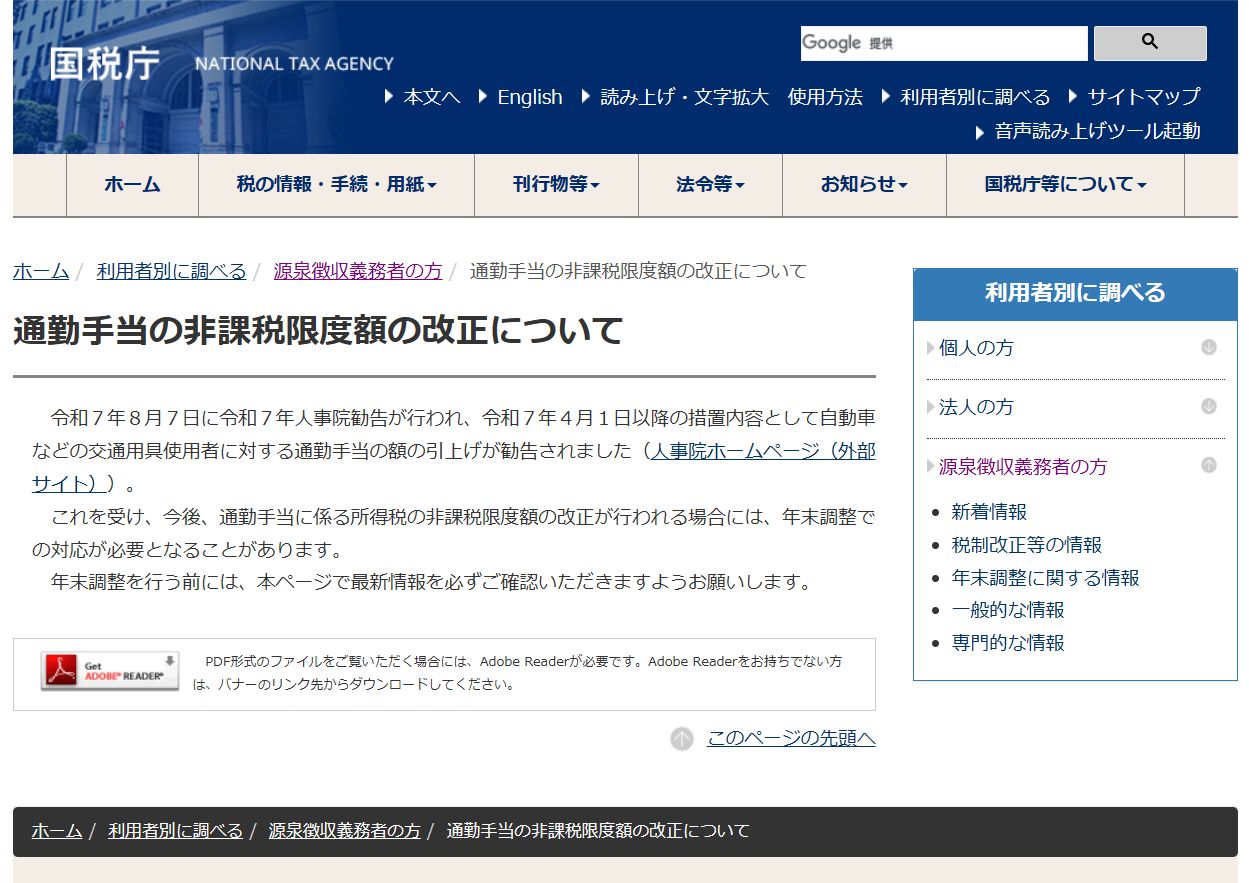Go to サイトマップ from header links
Screen dimensions: 1249x883
coord(1143,97)
